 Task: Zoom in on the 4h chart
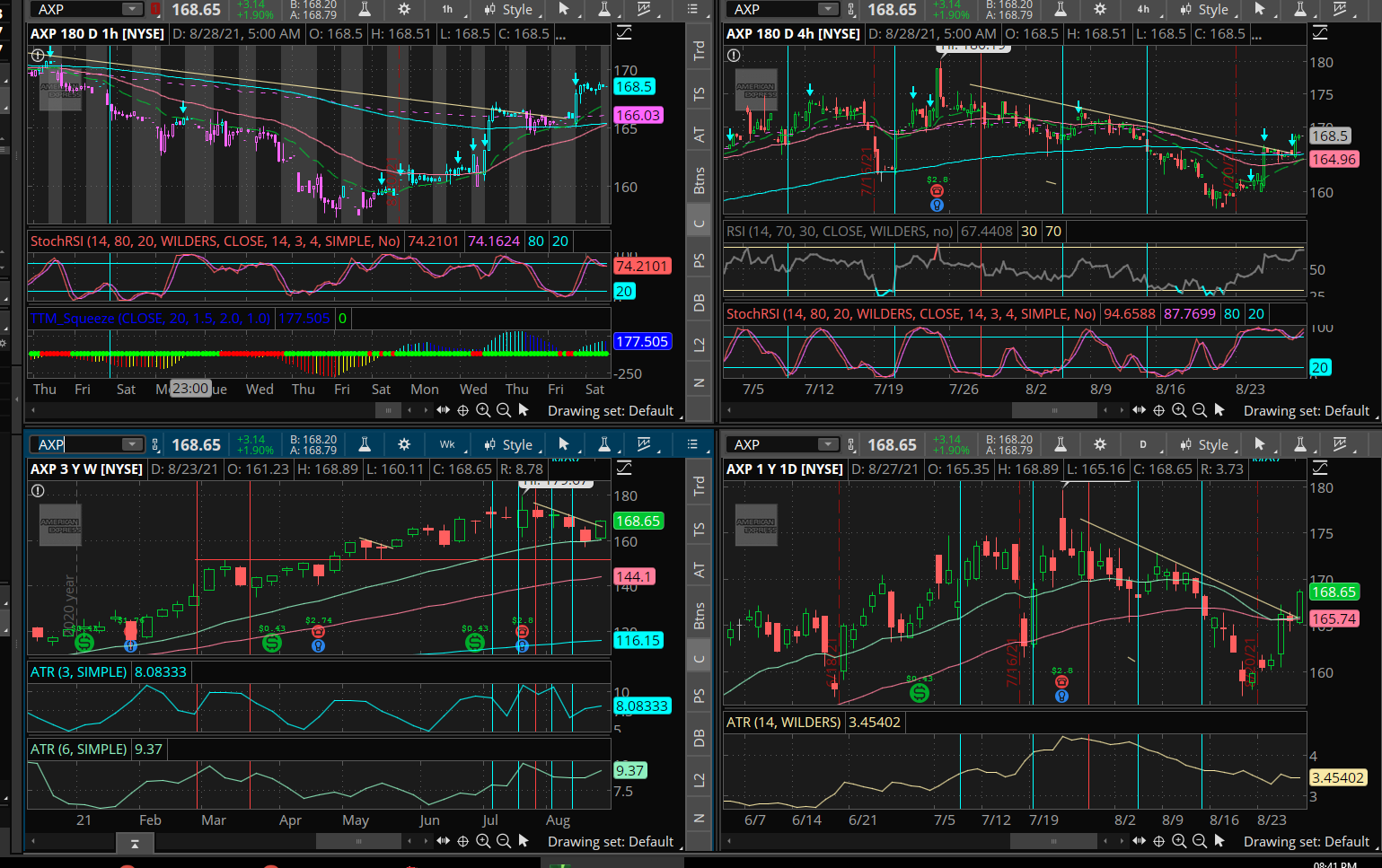(1179, 410)
